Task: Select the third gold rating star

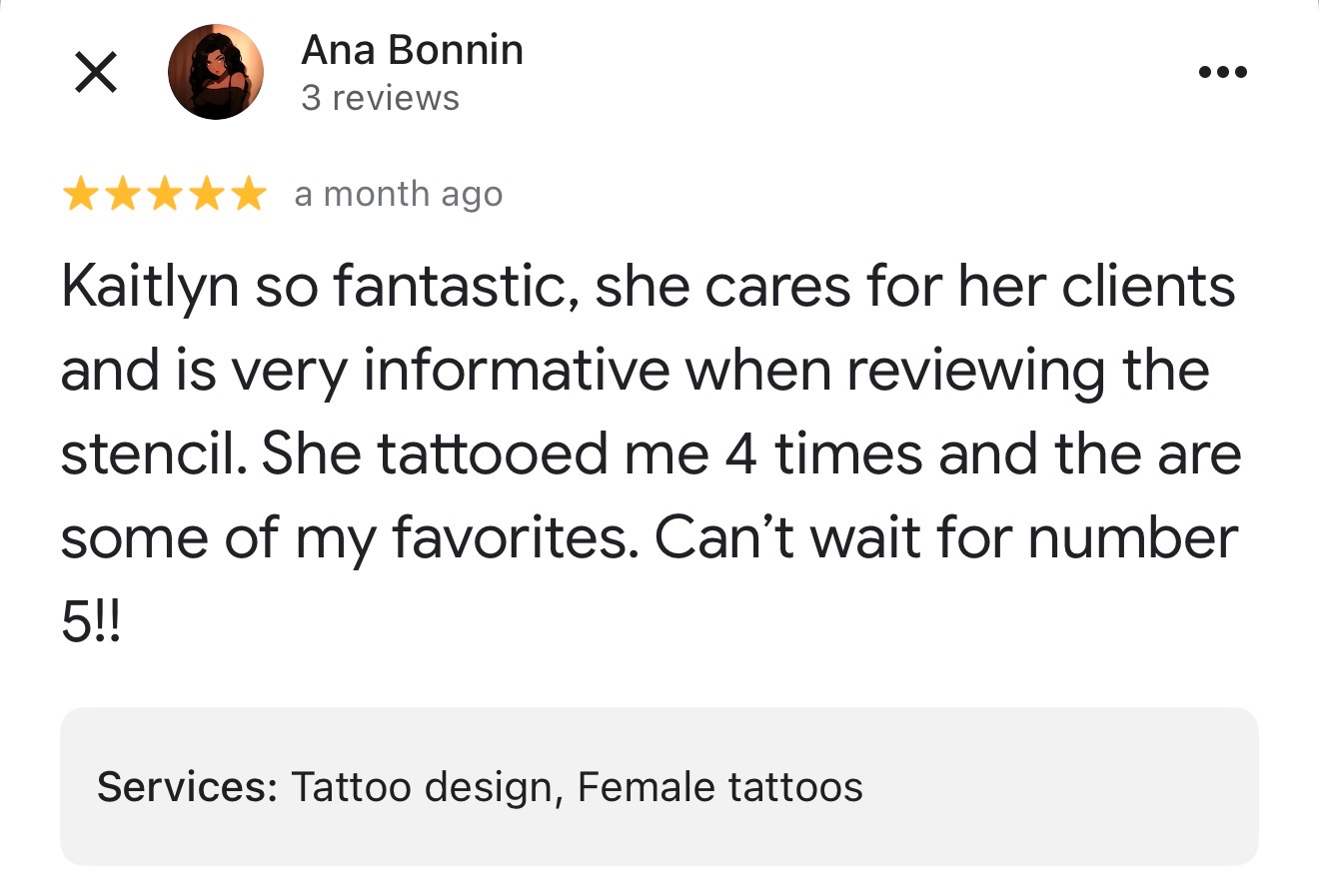Action: pyautogui.click(x=165, y=195)
